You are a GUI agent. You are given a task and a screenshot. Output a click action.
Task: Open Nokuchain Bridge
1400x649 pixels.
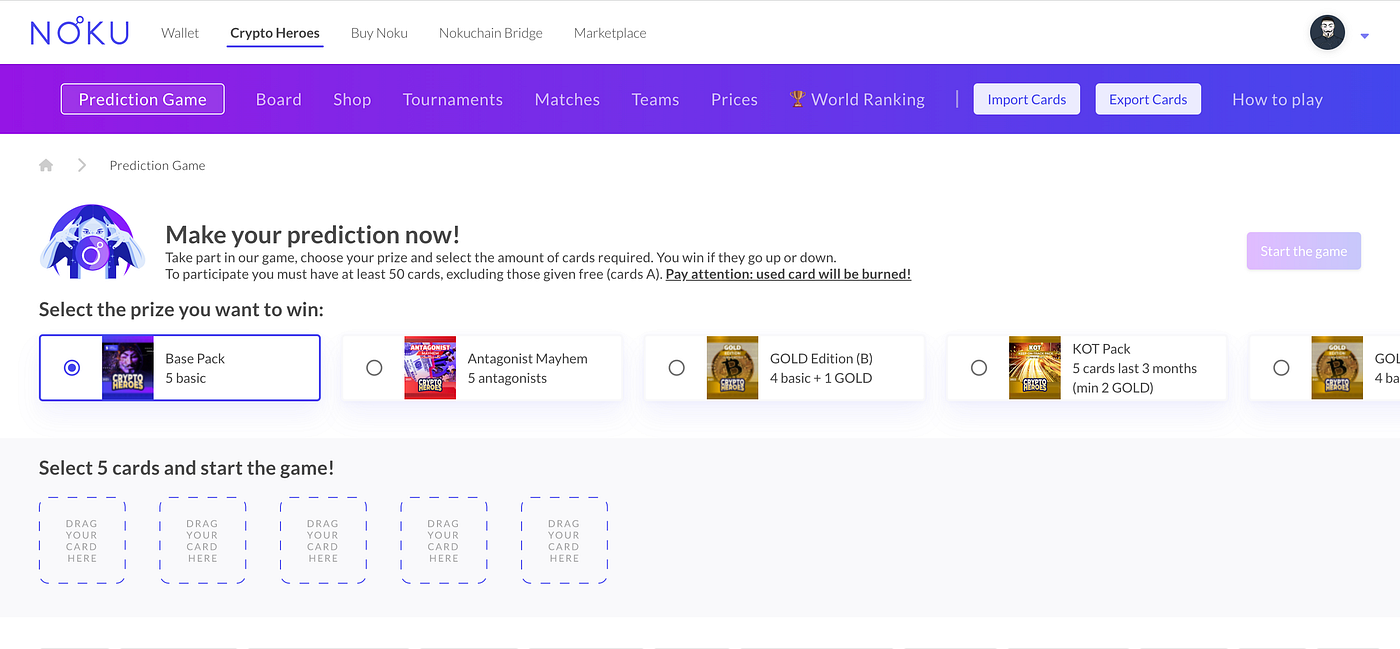click(491, 33)
